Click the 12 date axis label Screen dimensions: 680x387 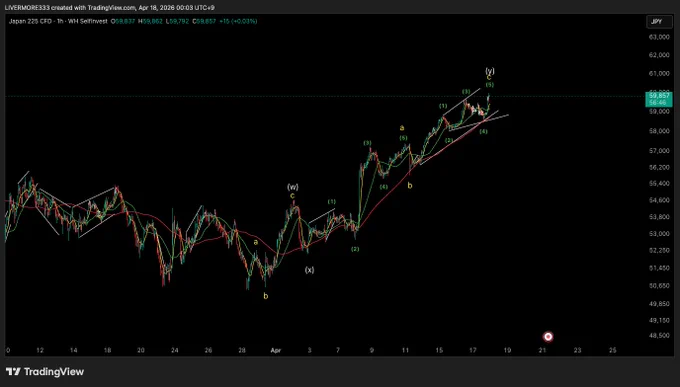[39, 351]
